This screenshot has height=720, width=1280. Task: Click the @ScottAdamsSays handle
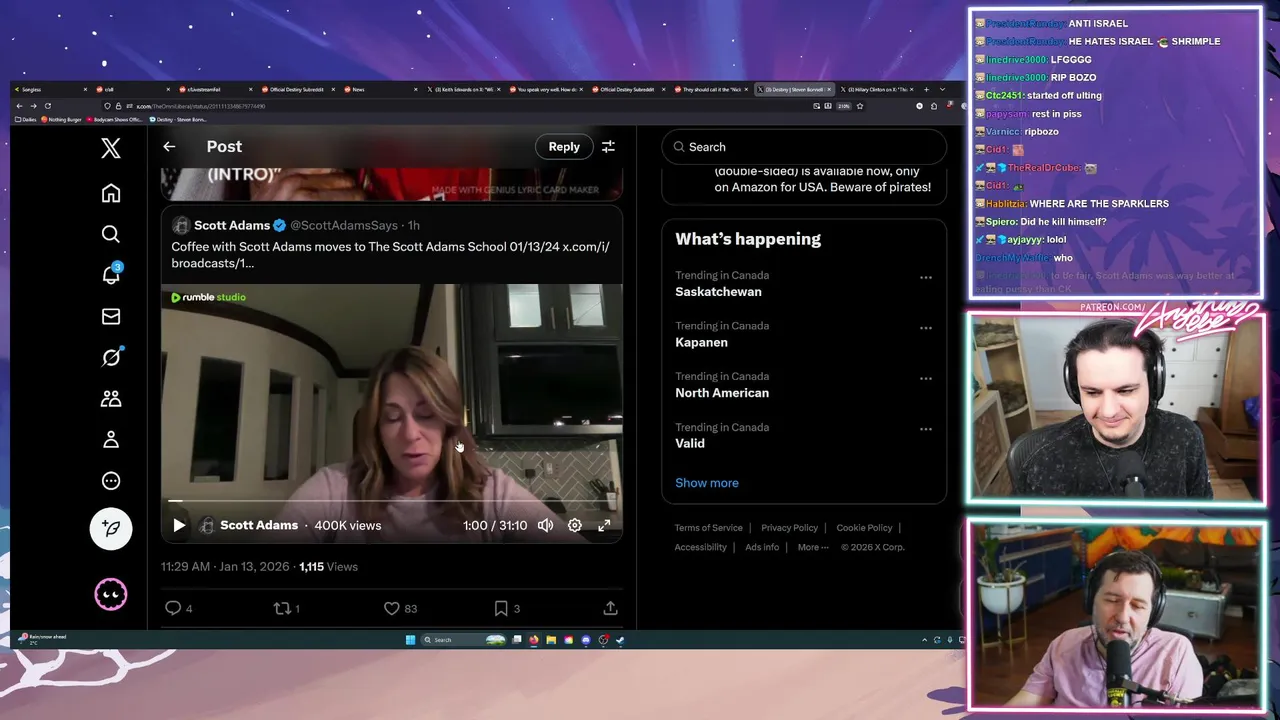[x=344, y=226]
